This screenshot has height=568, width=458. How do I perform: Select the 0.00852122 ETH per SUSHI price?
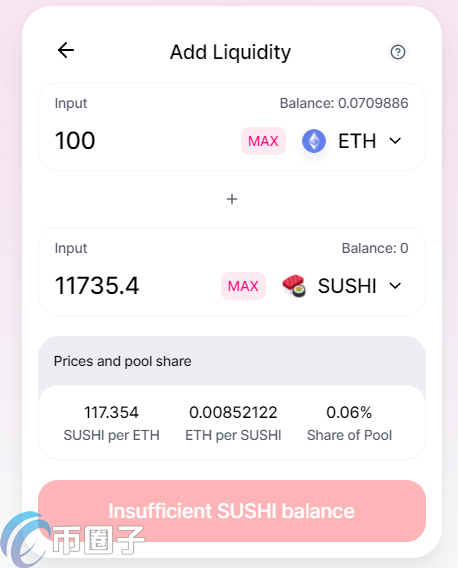tap(233, 412)
